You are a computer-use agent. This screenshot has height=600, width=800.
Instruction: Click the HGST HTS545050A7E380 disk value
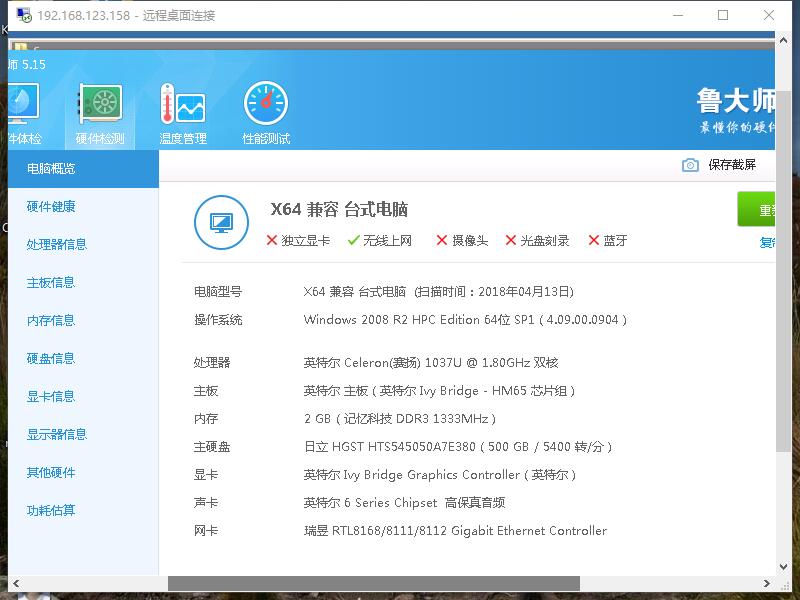coord(458,447)
